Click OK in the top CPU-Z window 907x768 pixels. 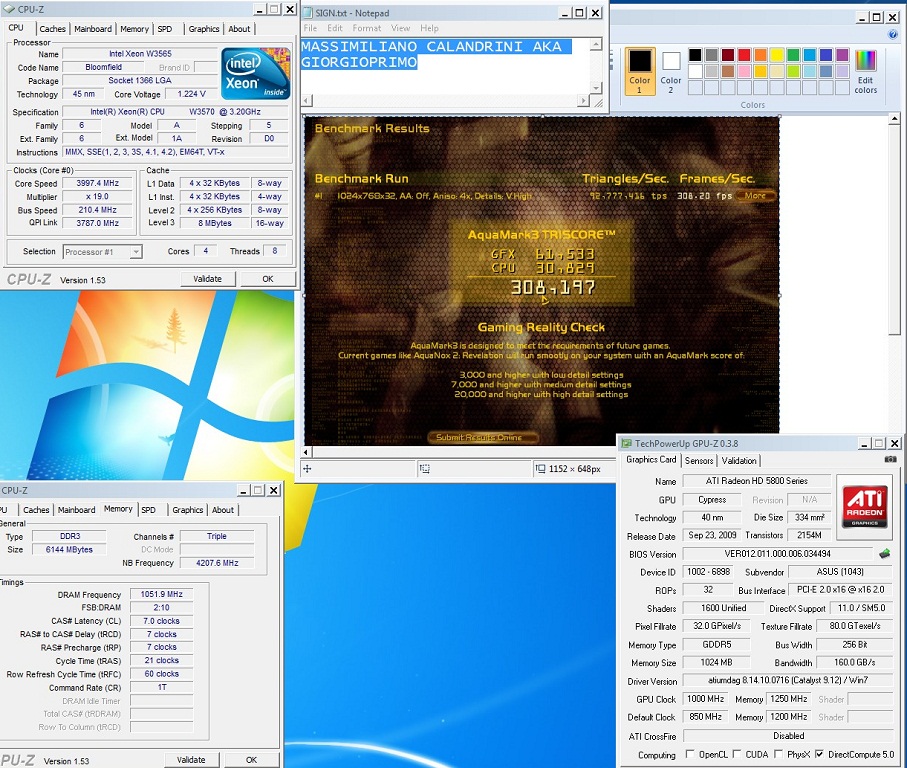pyautogui.click(x=268, y=279)
